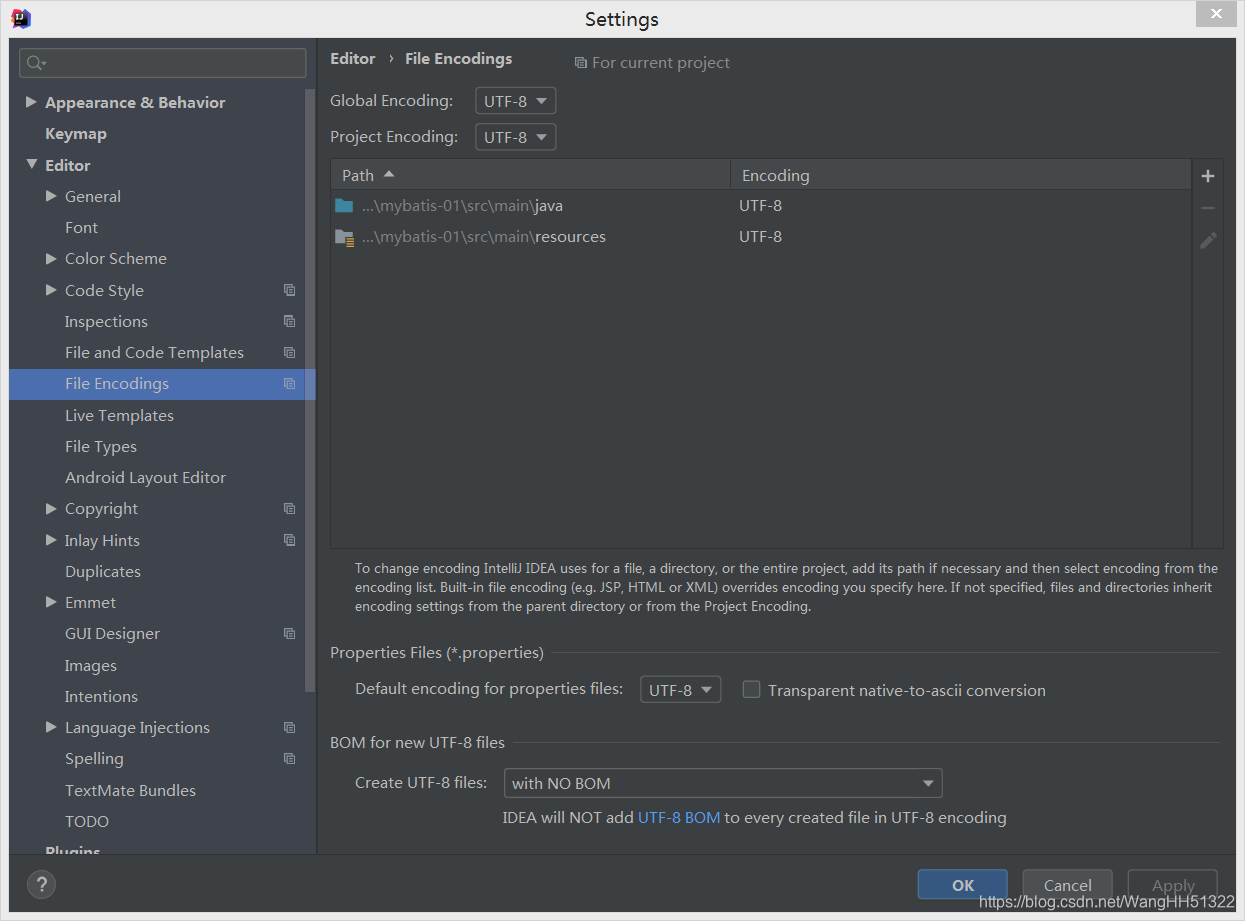Select the mybatis-01 src main java row

point(761,206)
